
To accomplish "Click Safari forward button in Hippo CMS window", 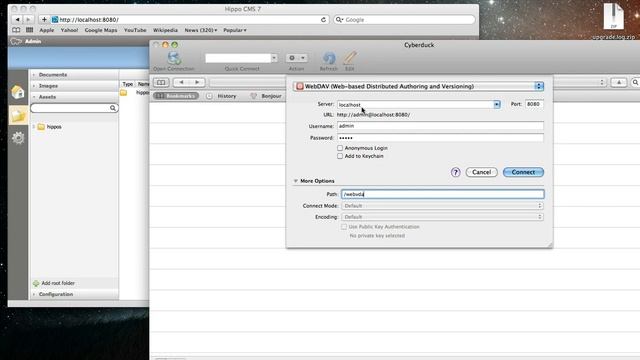I will (28, 19).
